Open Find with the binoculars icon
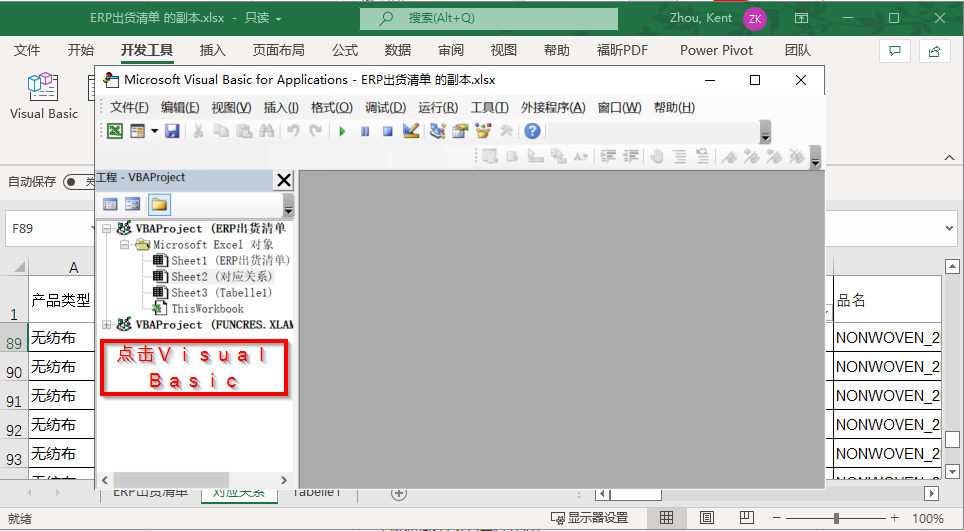 point(266,131)
